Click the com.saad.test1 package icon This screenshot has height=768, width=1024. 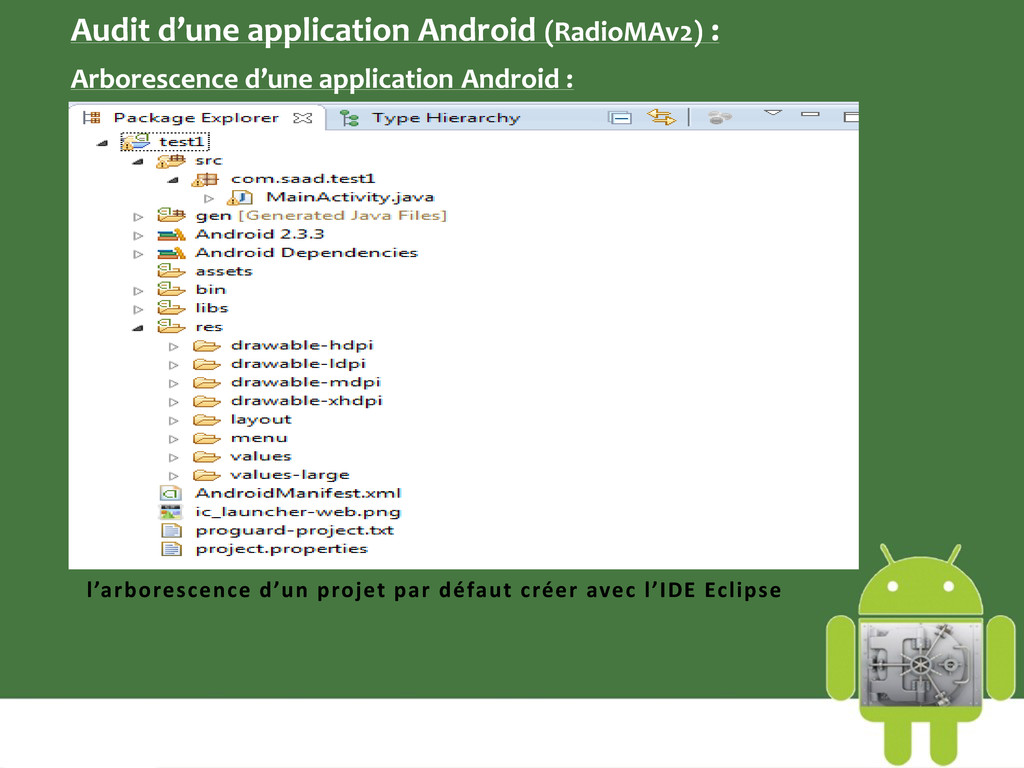pos(205,179)
